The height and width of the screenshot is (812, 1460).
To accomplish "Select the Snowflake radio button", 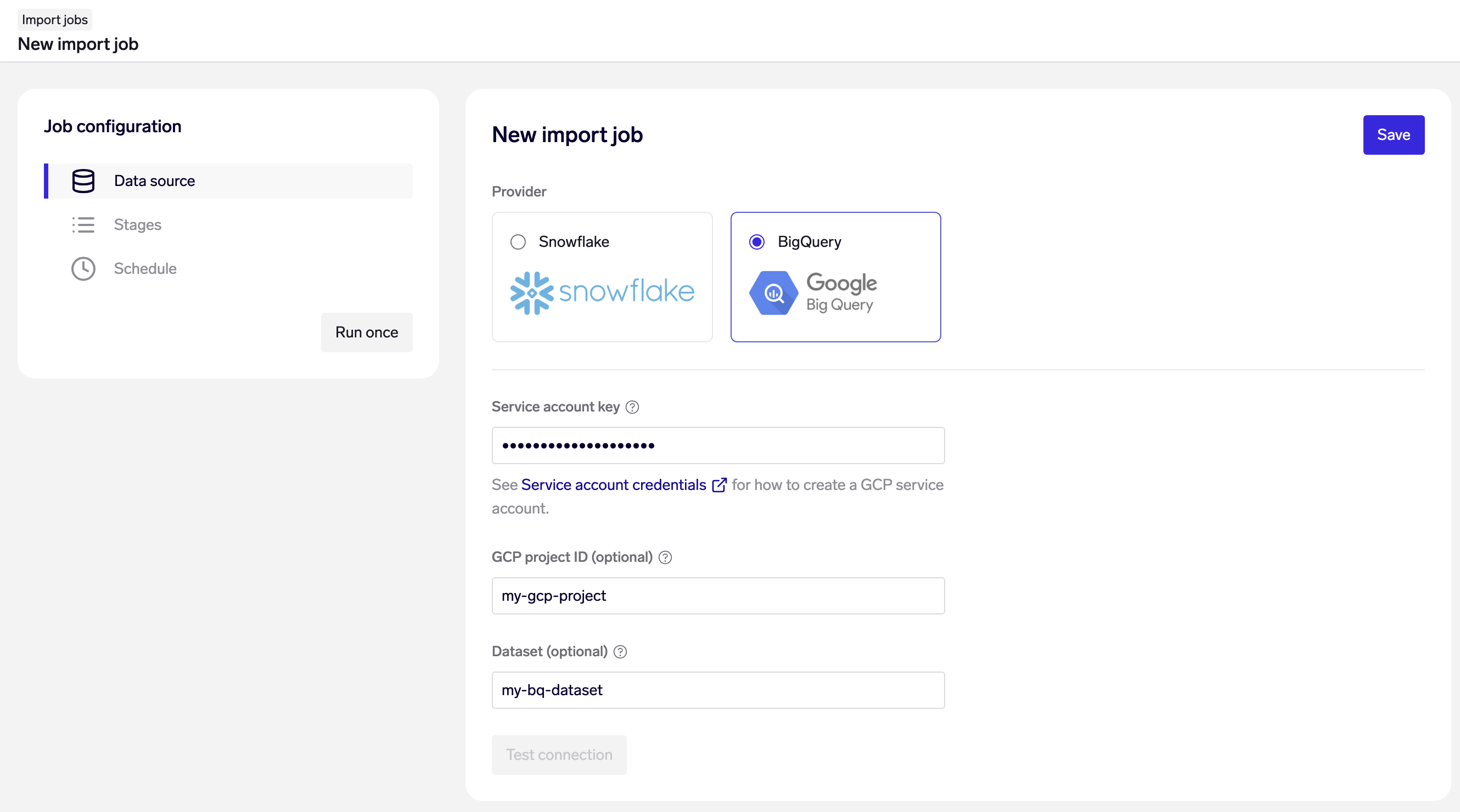I will click(518, 241).
